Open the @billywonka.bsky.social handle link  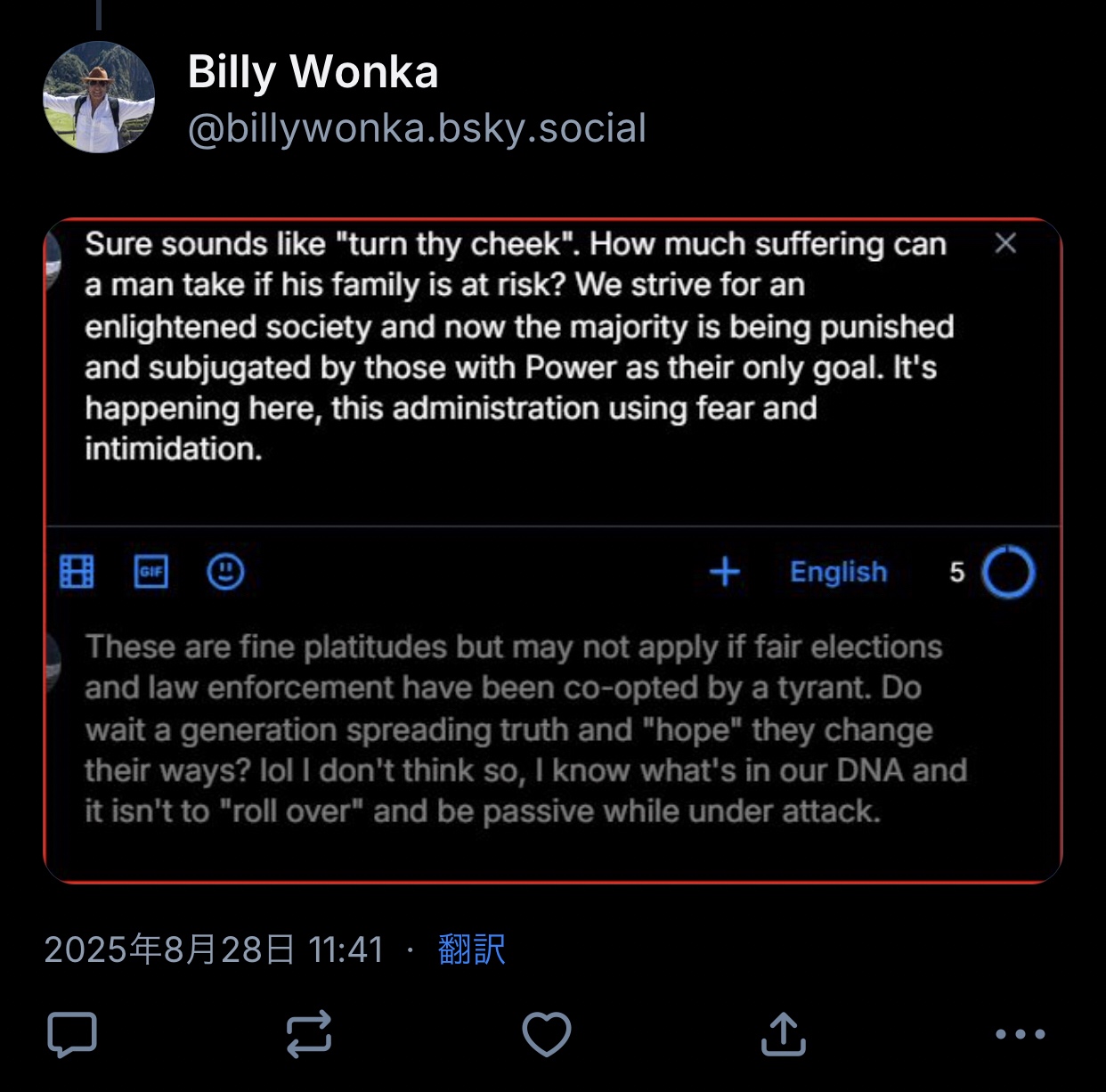pos(417,128)
